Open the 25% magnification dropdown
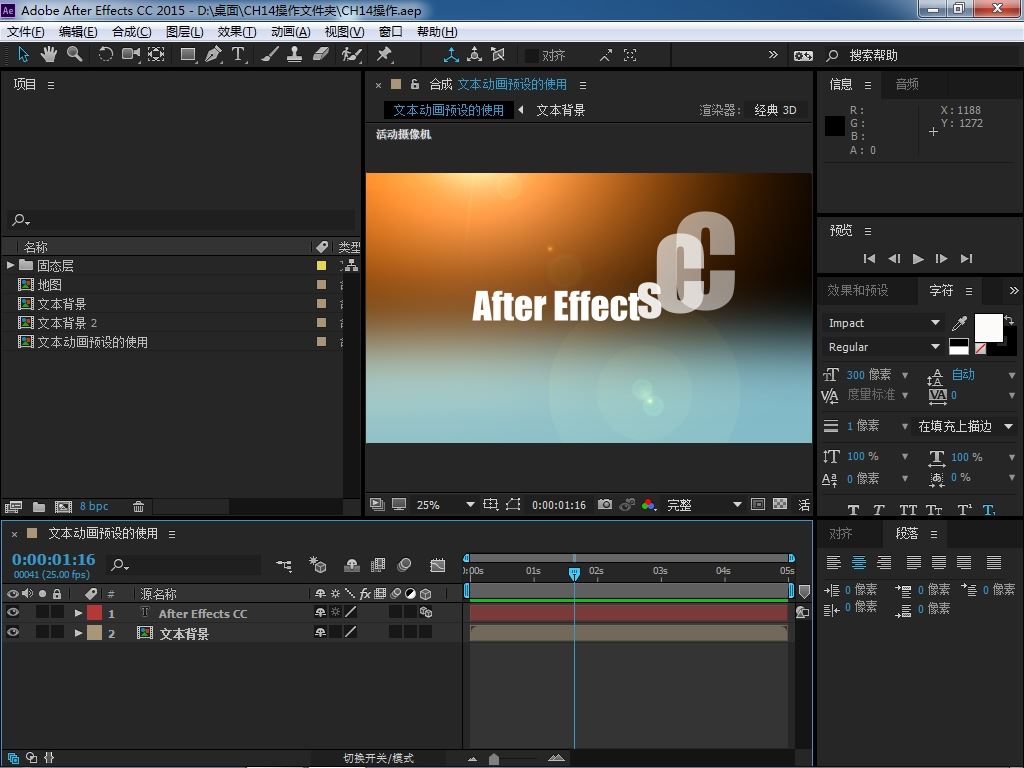 click(x=445, y=505)
